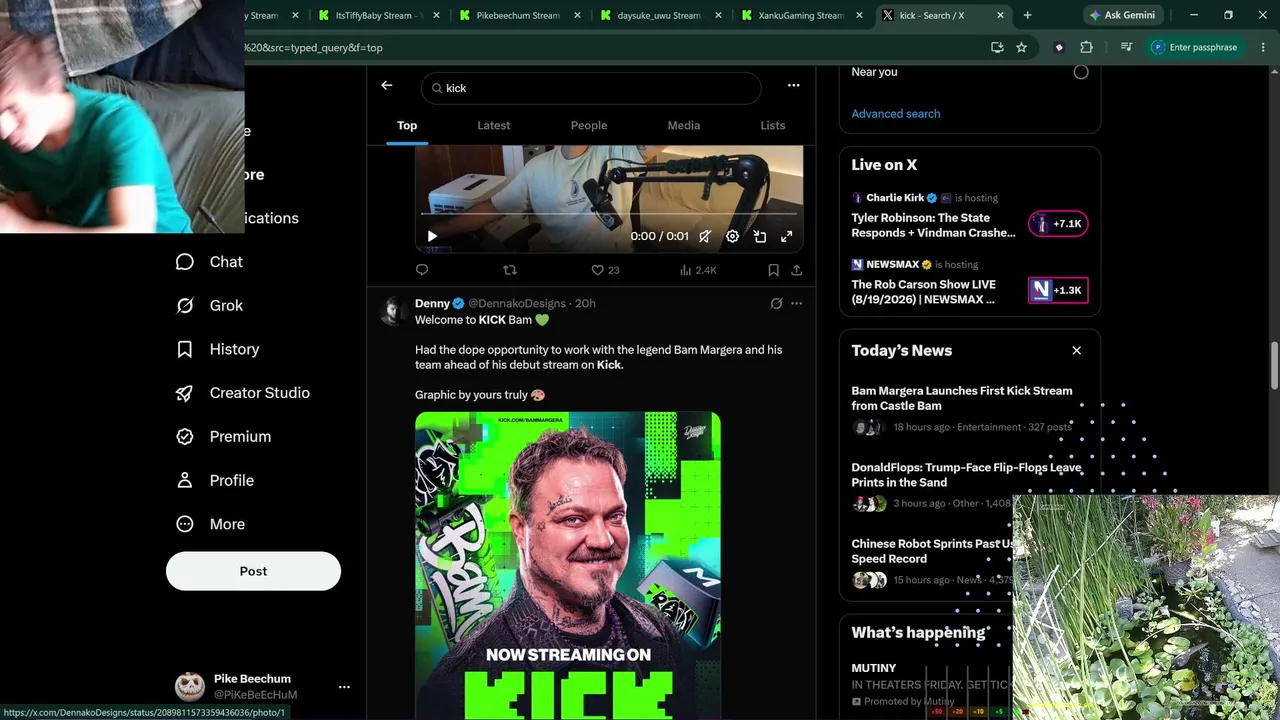
Task: Open search options three-dot menu
Action: 793,86
